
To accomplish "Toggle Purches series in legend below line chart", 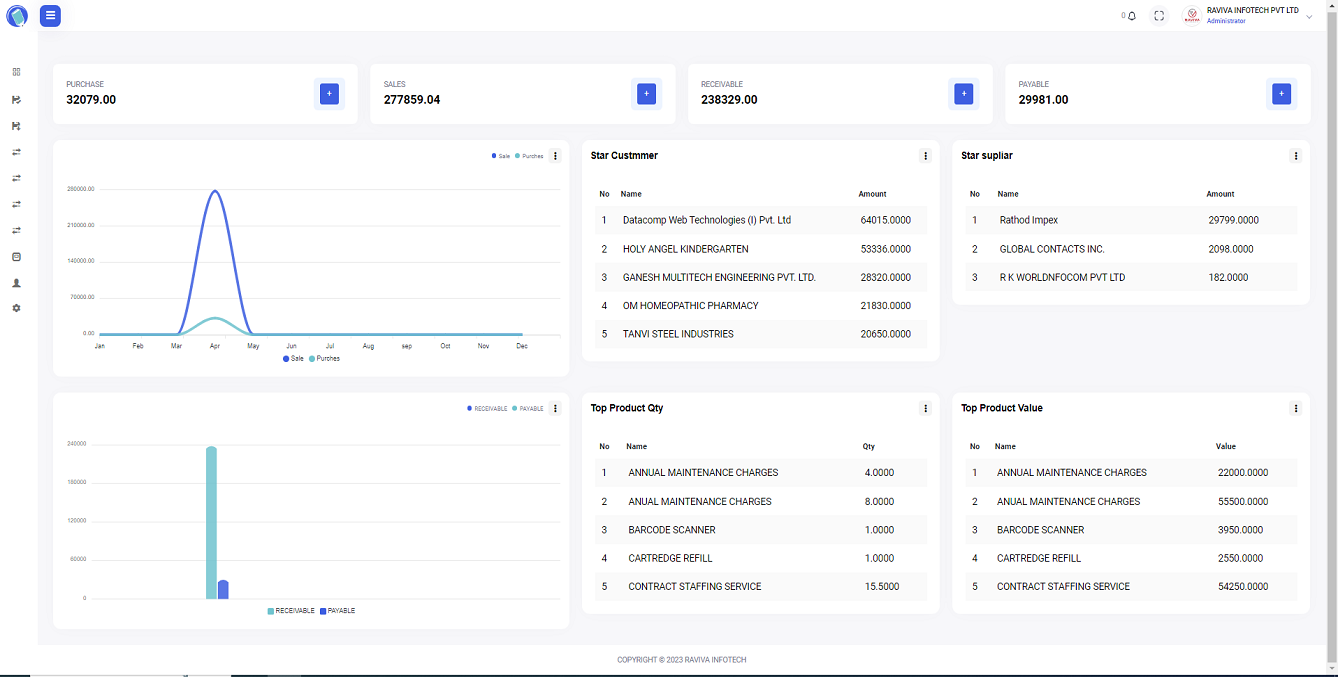I will click(325, 358).
